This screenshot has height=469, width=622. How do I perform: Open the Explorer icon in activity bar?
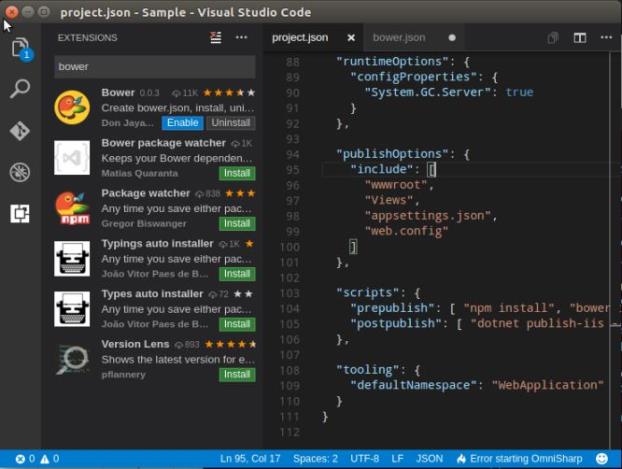19,48
